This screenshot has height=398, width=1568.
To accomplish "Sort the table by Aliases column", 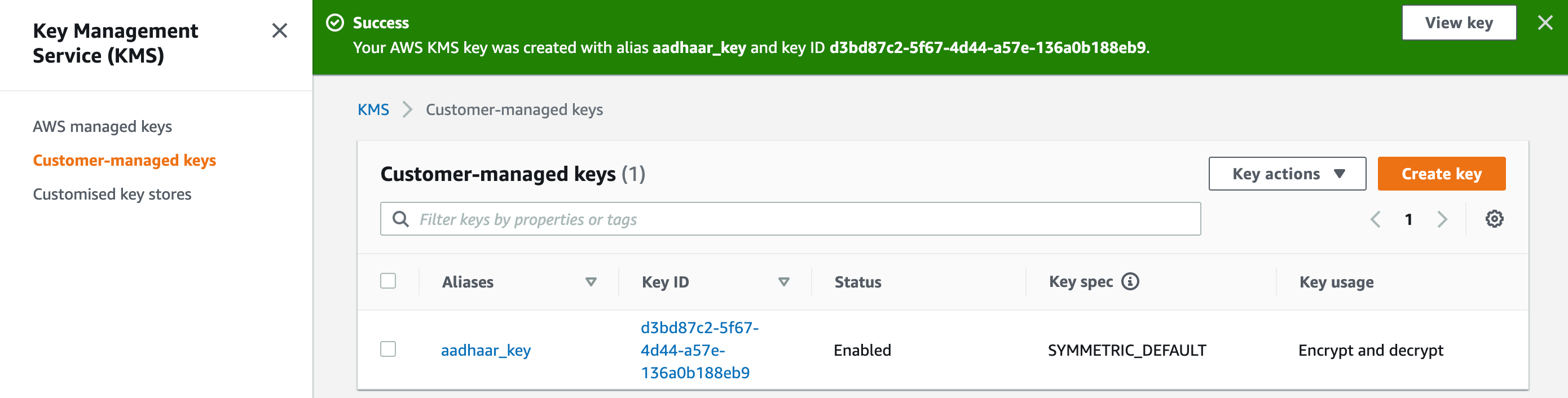I will click(x=590, y=282).
